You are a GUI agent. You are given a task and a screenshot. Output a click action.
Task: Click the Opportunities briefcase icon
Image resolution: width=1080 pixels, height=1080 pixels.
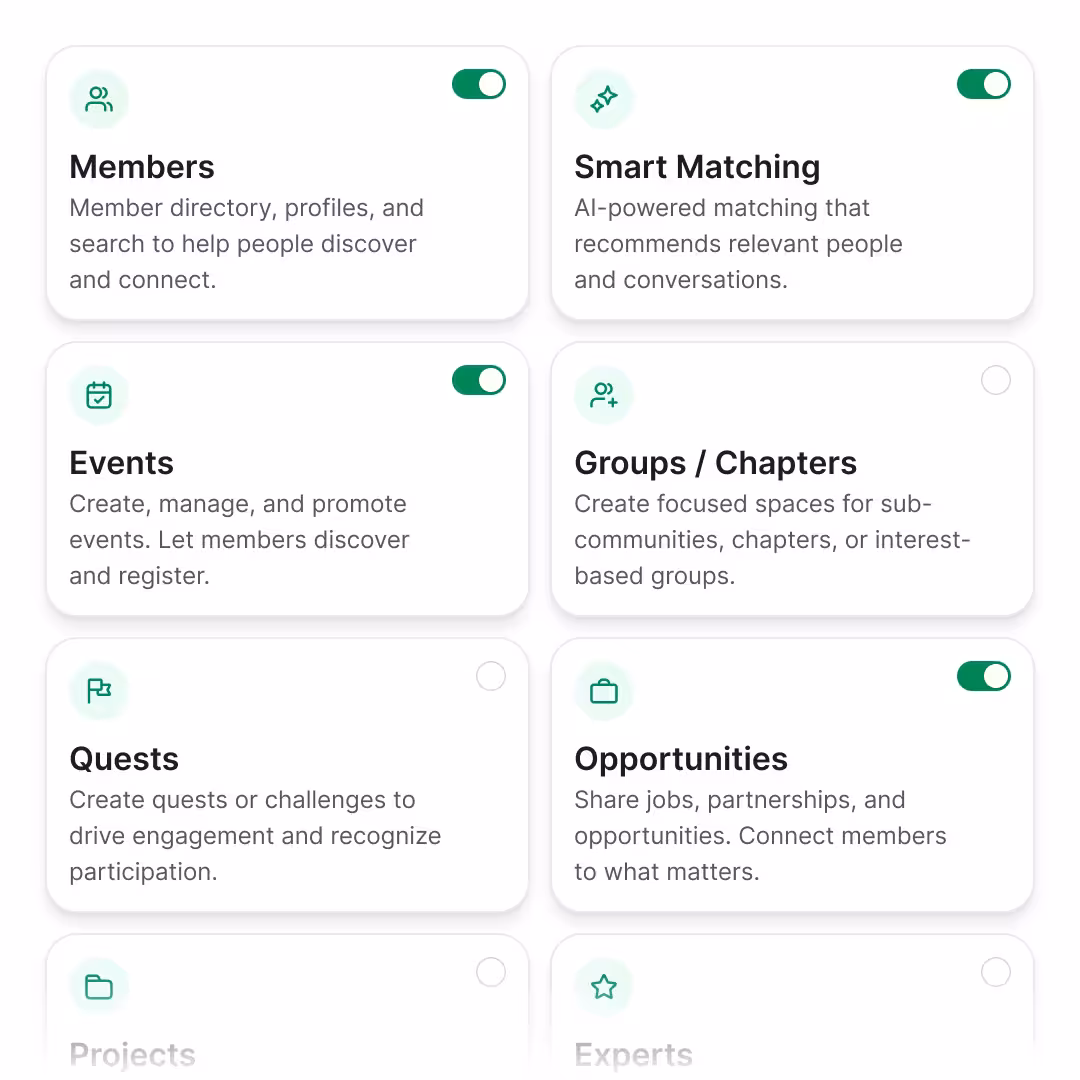pyautogui.click(x=604, y=691)
